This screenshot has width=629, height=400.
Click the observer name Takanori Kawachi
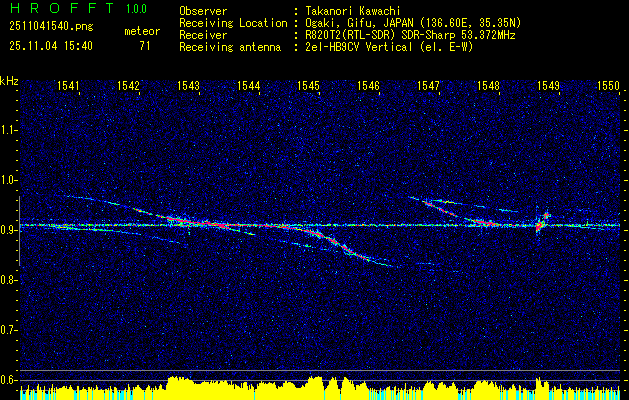[x=353, y=11]
